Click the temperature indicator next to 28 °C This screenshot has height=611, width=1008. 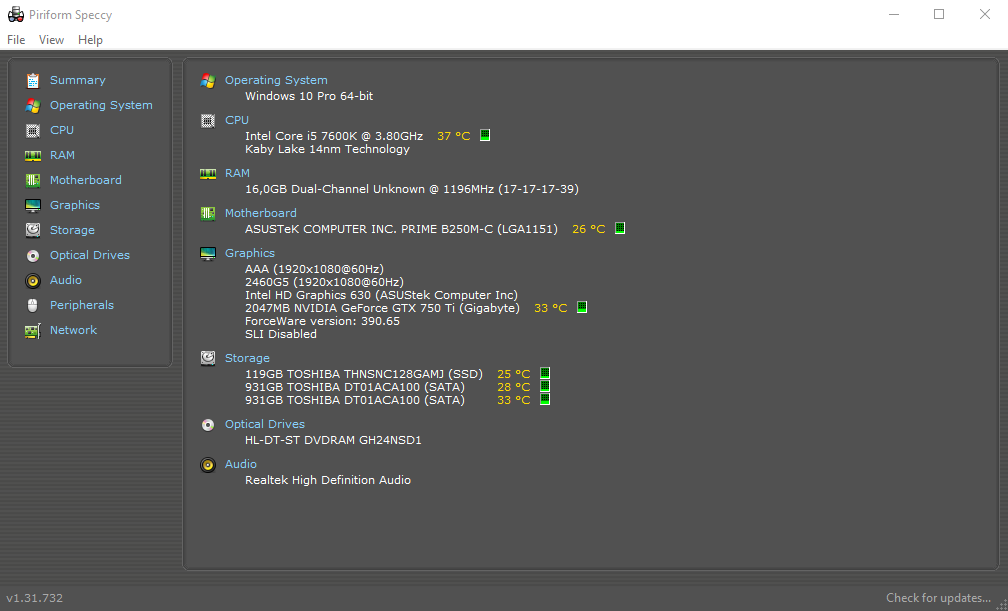(x=545, y=386)
